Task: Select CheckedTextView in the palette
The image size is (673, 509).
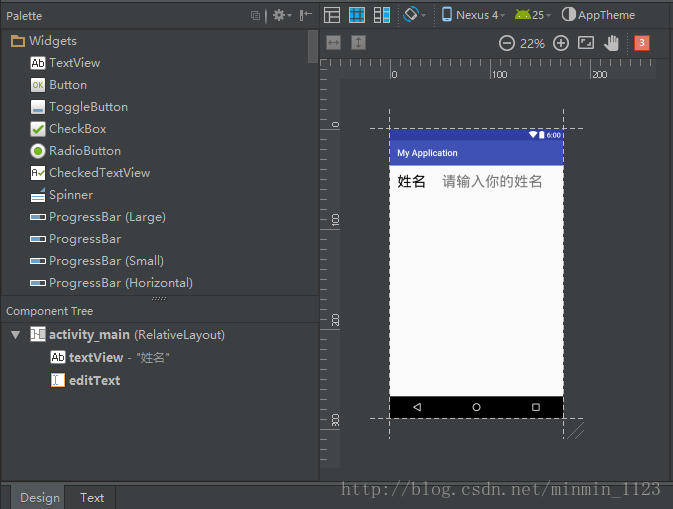Action: pyautogui.click(x=91, y=173)
